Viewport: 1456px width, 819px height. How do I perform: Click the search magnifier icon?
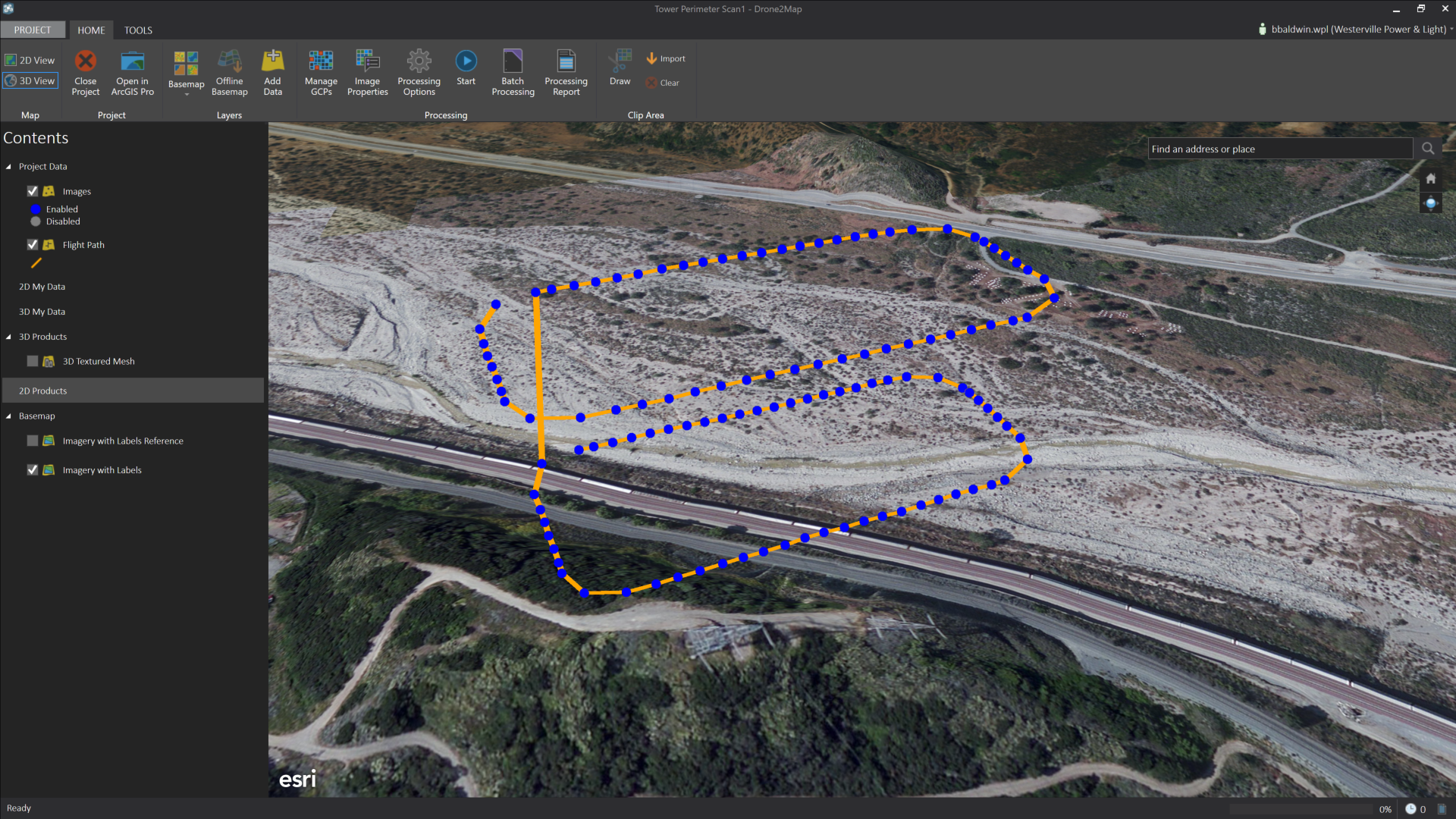point(1428,149)
